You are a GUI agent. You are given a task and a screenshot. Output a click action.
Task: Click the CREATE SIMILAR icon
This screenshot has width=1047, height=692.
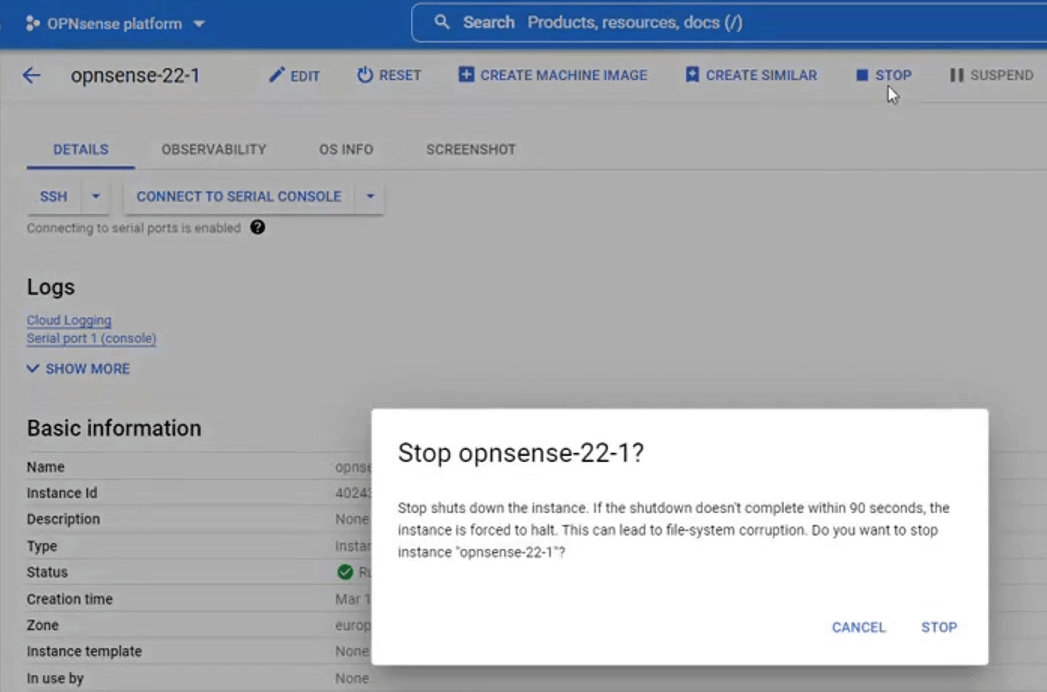click(692, 74)
